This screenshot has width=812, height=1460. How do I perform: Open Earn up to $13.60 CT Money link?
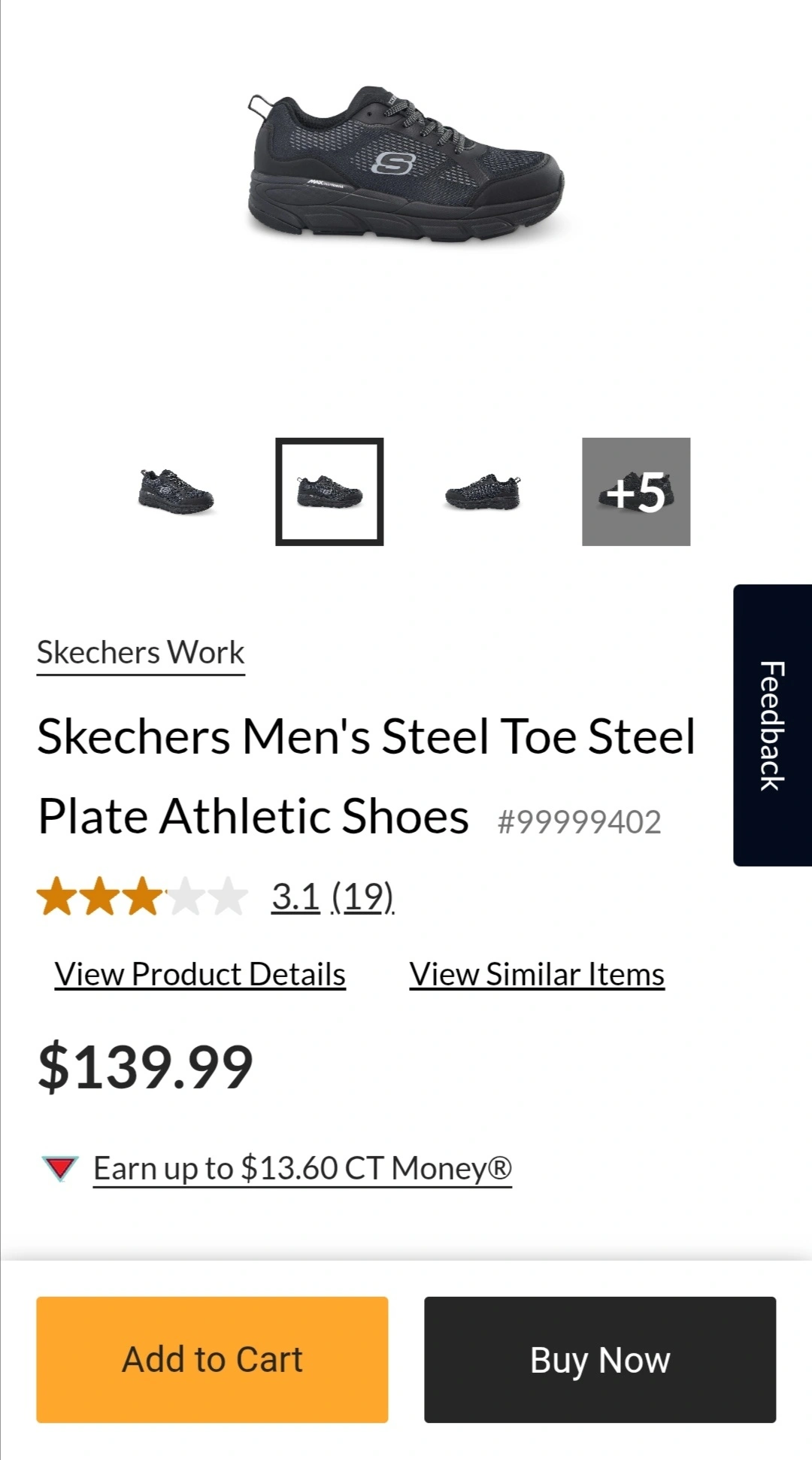(302, 1169)
